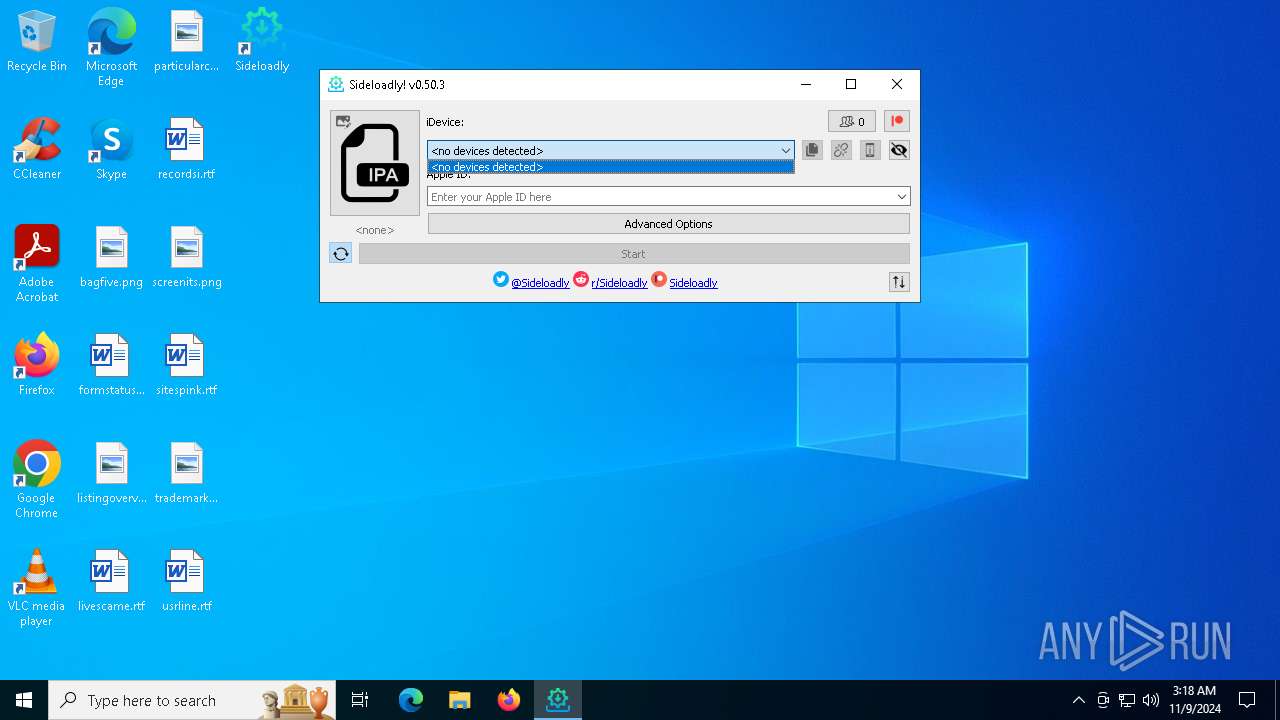Click the Start button
Screen dimensions: 1280x720
coord(634,254)
